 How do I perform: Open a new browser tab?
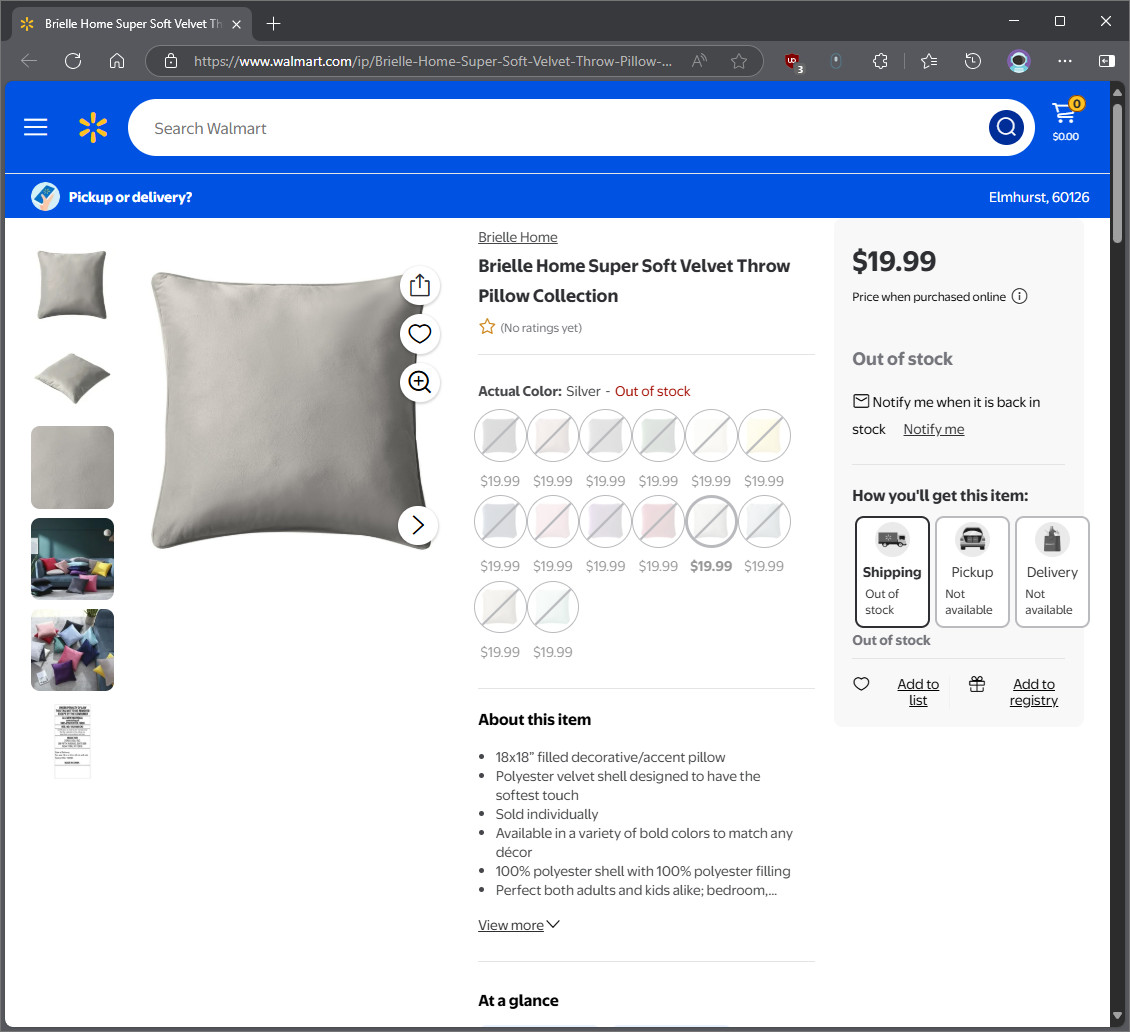click(x=273, y=24)
